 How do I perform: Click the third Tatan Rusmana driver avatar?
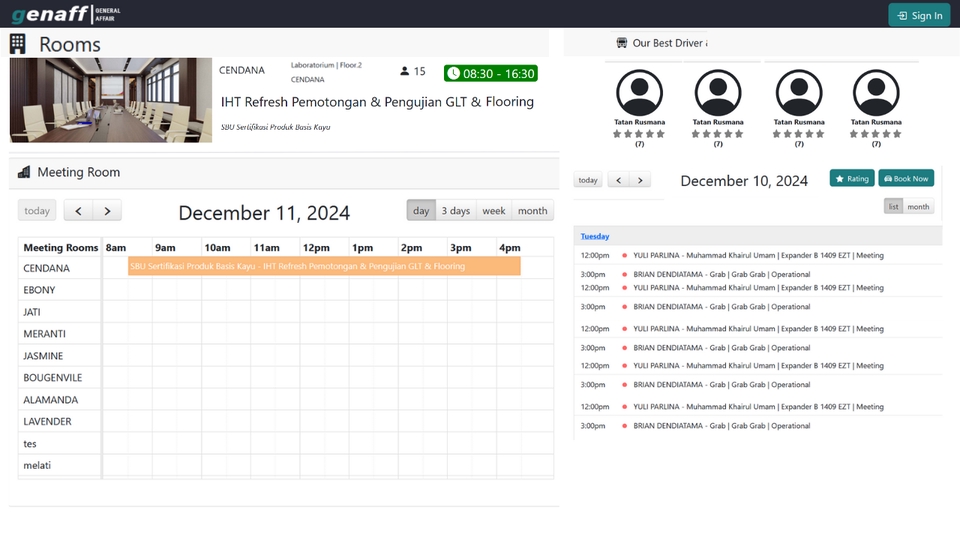pos(799,92)
